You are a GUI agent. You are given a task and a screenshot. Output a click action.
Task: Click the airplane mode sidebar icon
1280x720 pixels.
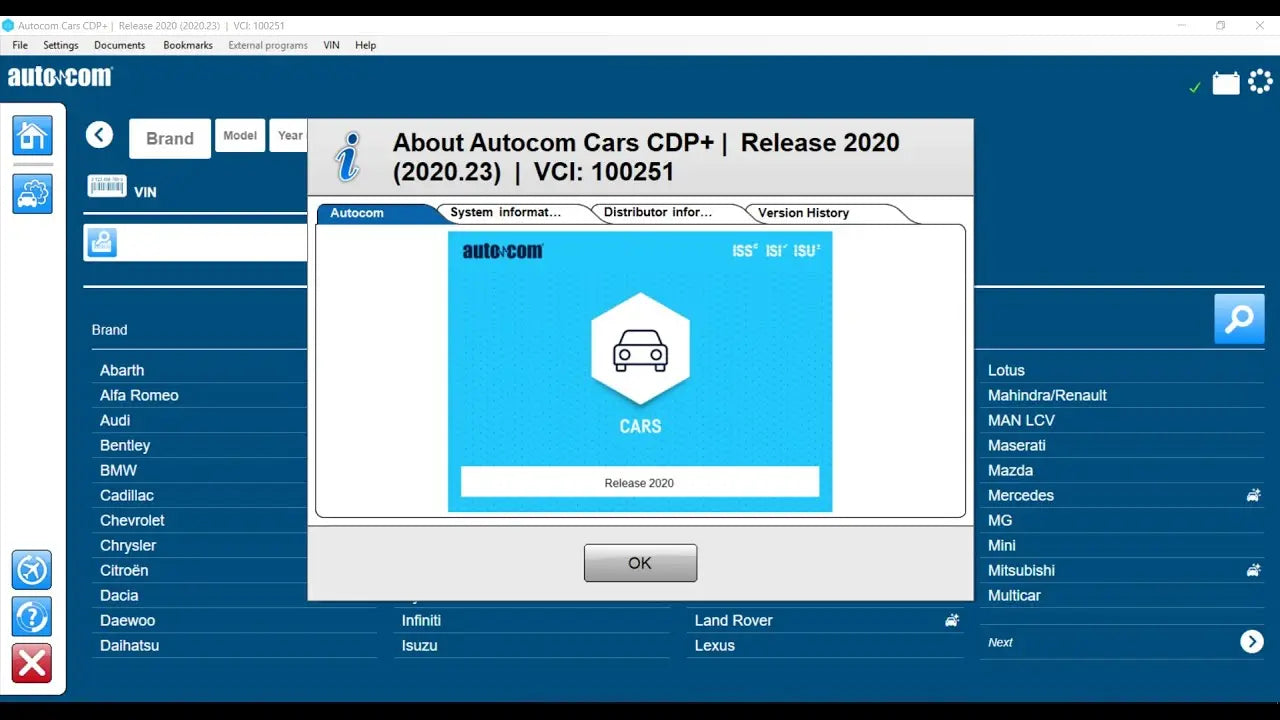point(32,570)
